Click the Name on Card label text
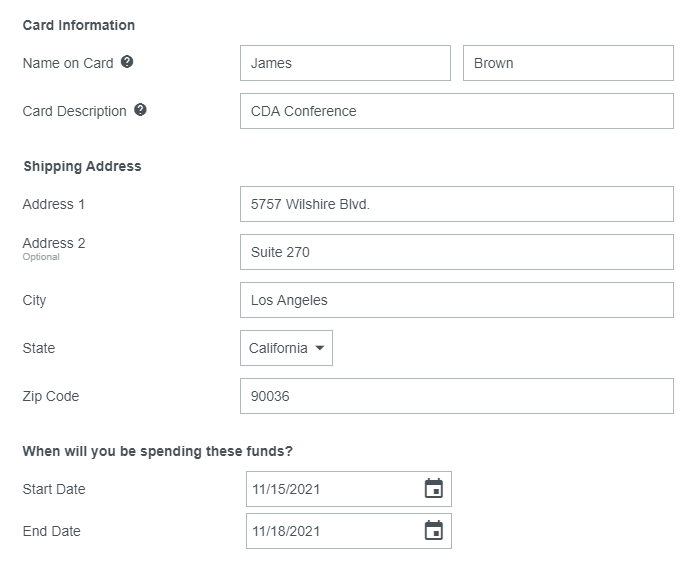The image size is (684, 574). [x=68, y=63]
